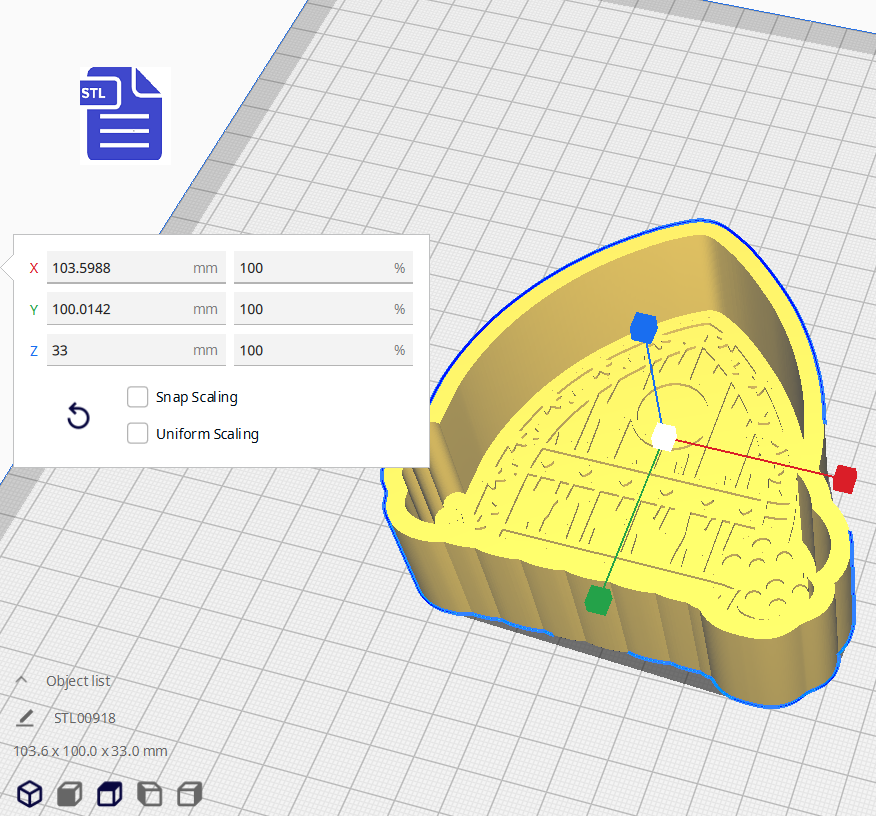Click the reset scale arrow icon
This screenshot has width=876, height=816.
pyautogui.click(x=78, y=416)
